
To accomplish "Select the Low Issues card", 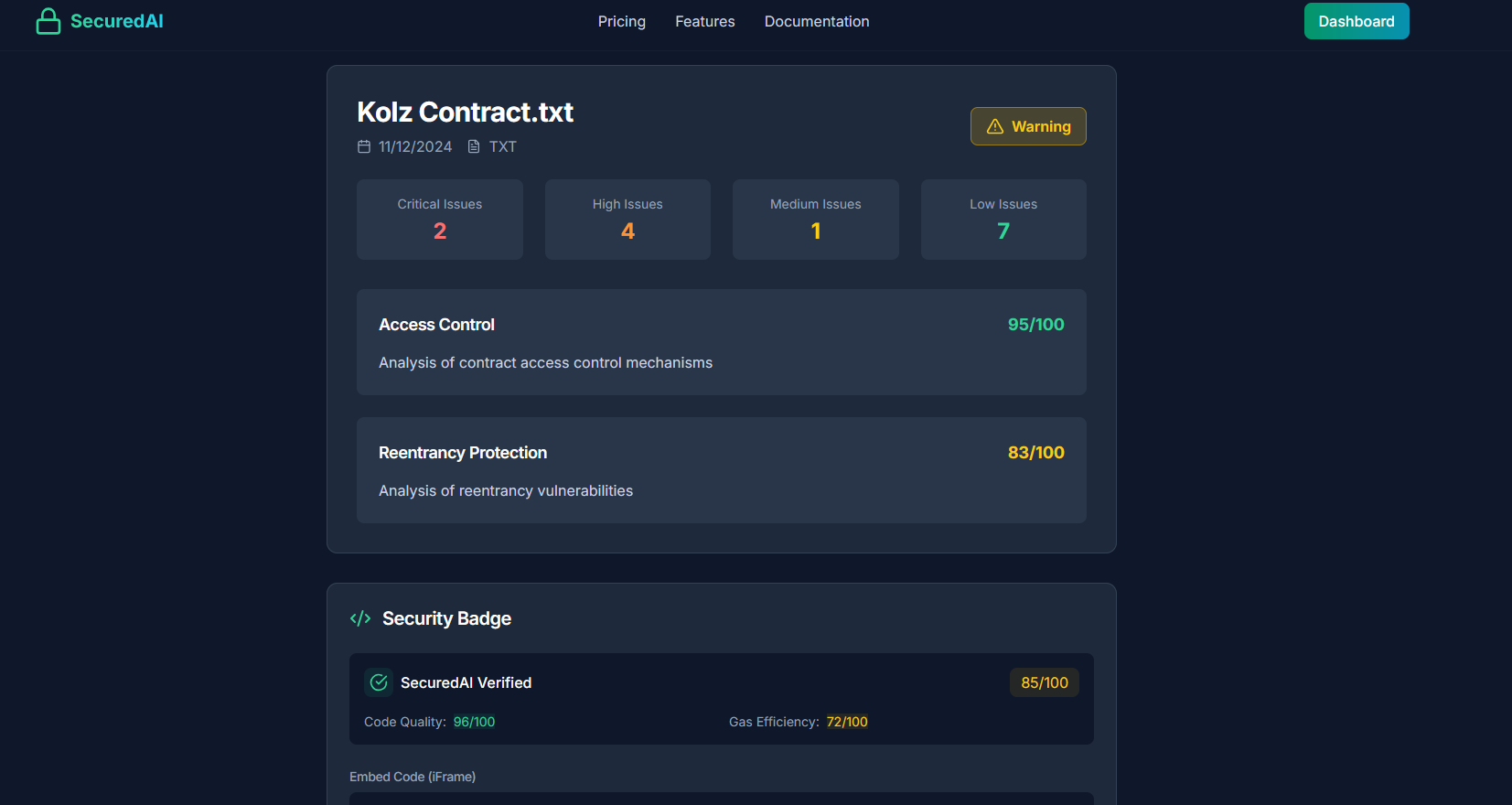I will (x=1003, y=220).
